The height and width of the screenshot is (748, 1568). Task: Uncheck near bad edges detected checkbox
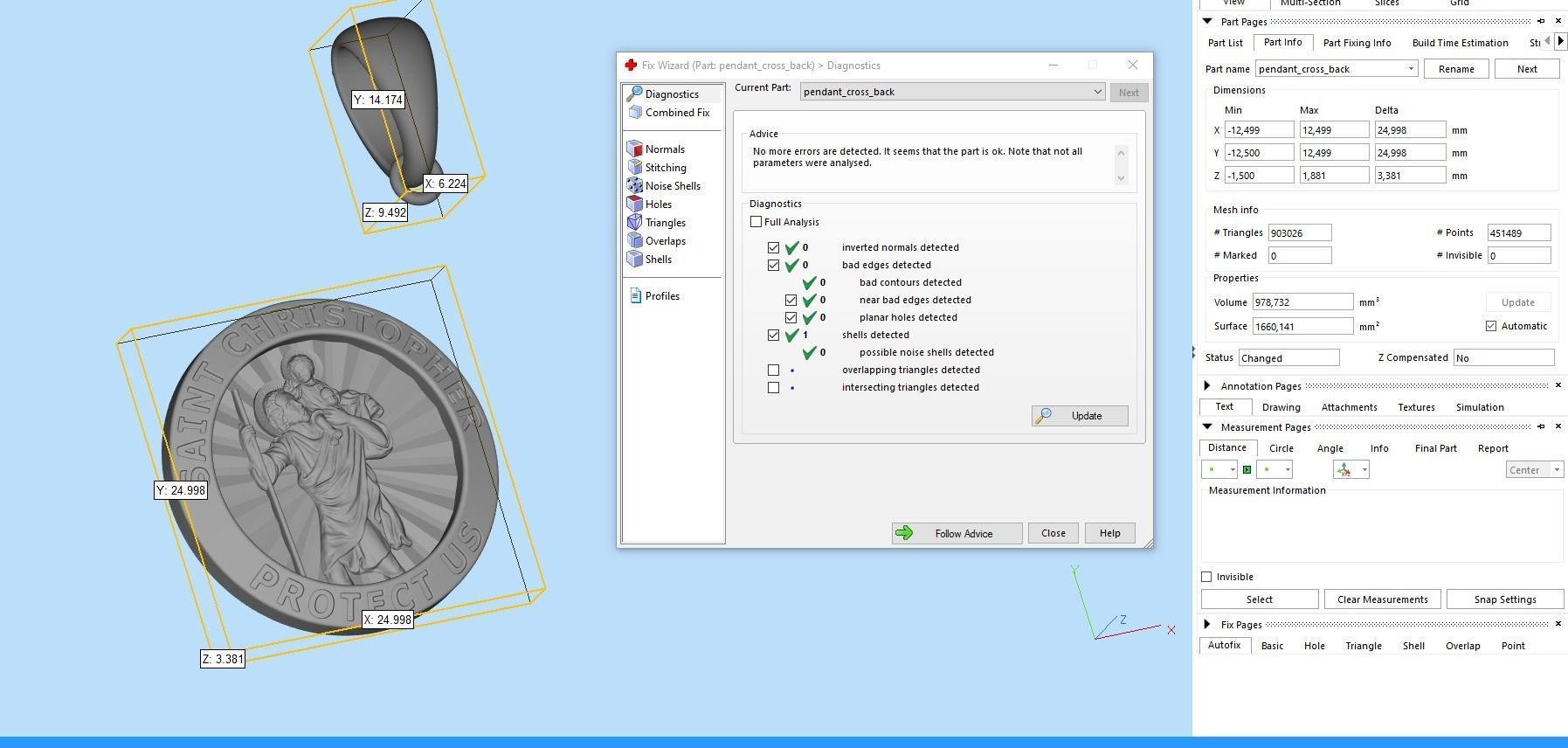791,301
